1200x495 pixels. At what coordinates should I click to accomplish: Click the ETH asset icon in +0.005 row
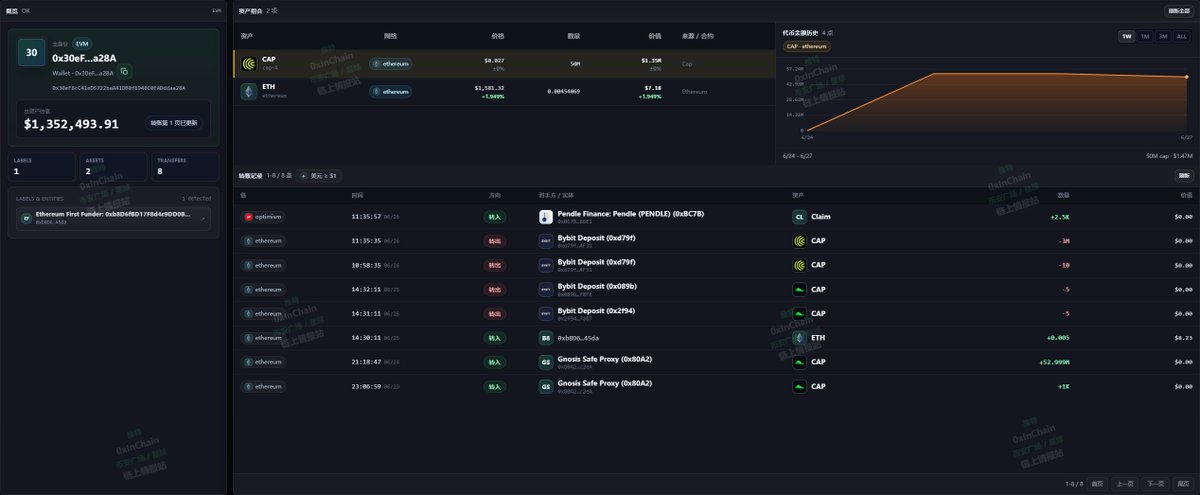pos(799,338)
